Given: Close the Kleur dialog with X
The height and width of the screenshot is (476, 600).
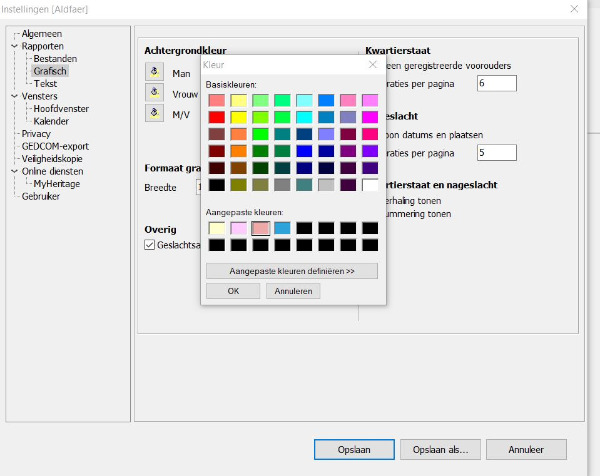Looking at the screenshot, I should tap(375, 64).
